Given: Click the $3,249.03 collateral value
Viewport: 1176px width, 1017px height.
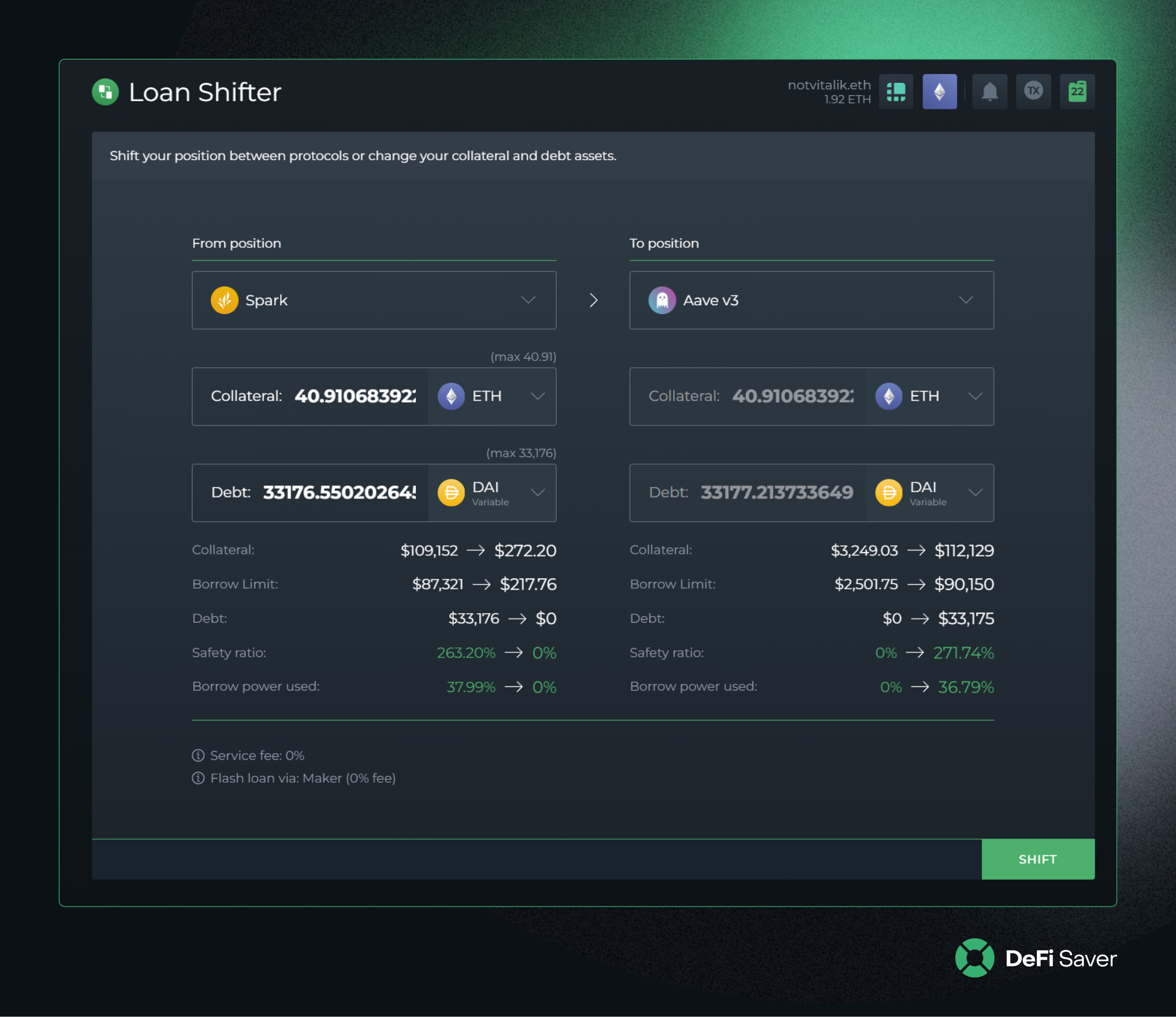Looking at the screenshot, I should (x=864, y=550).
